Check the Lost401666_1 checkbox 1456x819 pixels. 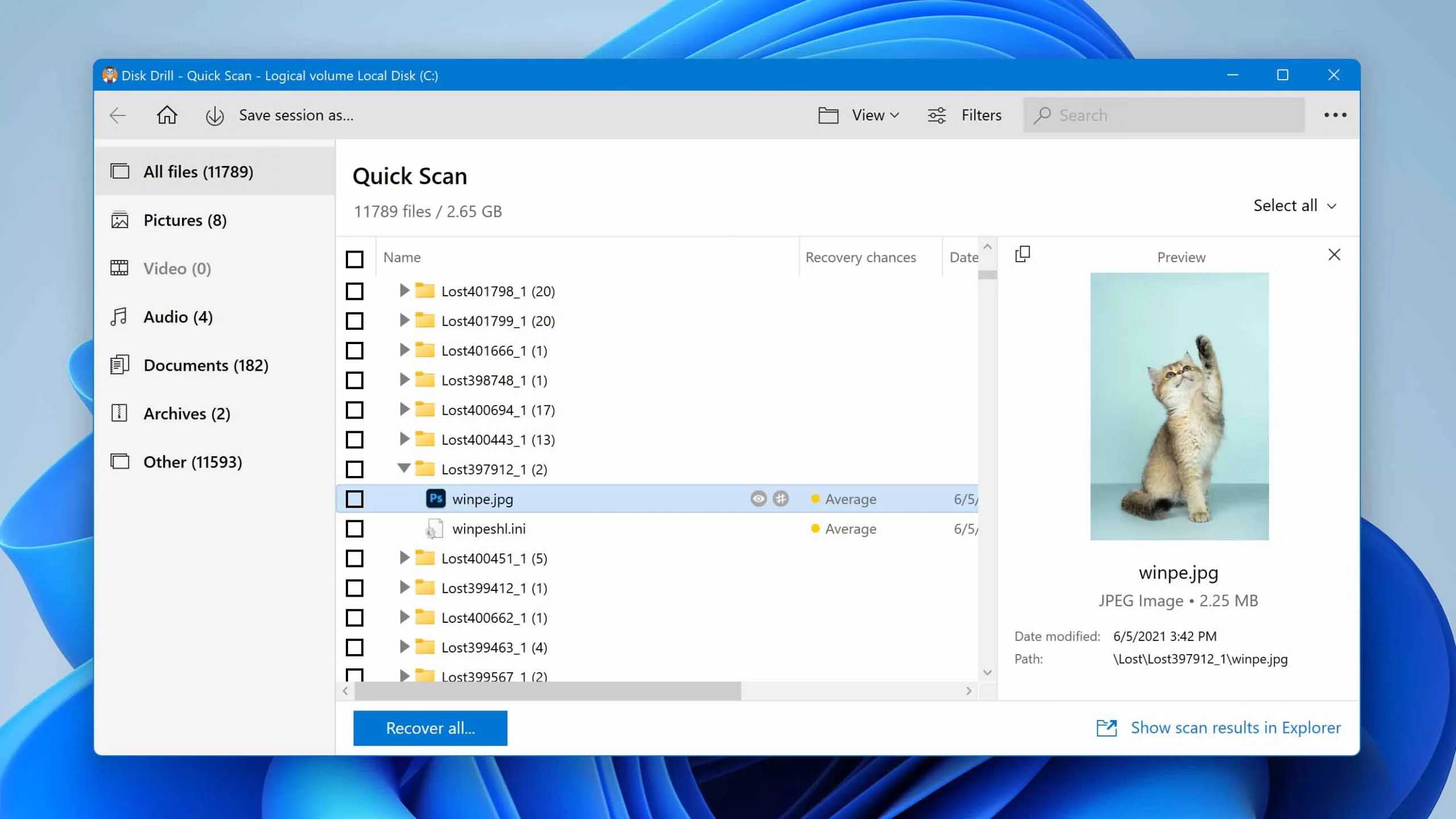click(x=354, y=350)
